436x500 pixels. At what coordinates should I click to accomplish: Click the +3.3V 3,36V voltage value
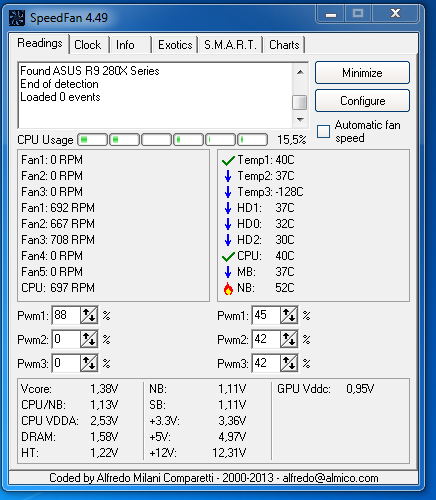[x=232, y=421]
